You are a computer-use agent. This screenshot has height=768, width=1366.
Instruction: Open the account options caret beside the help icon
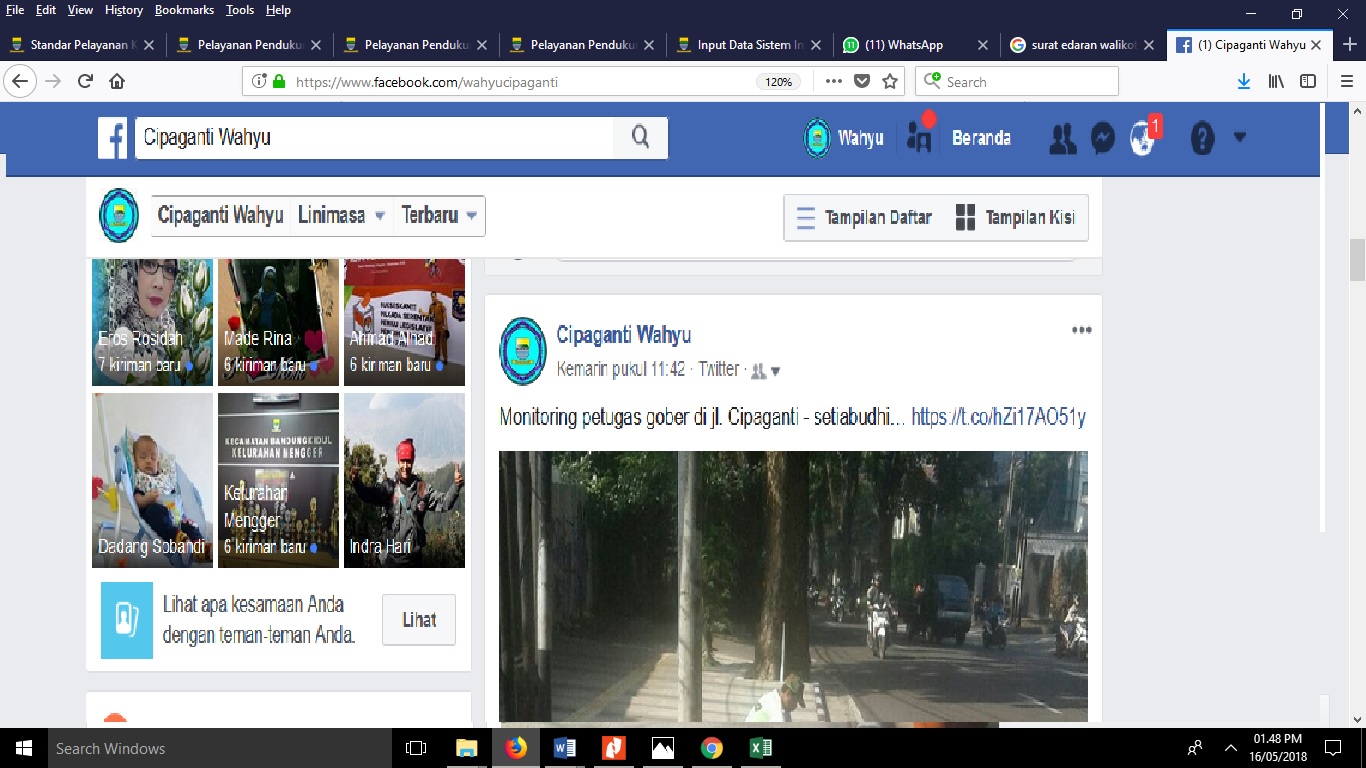(1240, 137)
